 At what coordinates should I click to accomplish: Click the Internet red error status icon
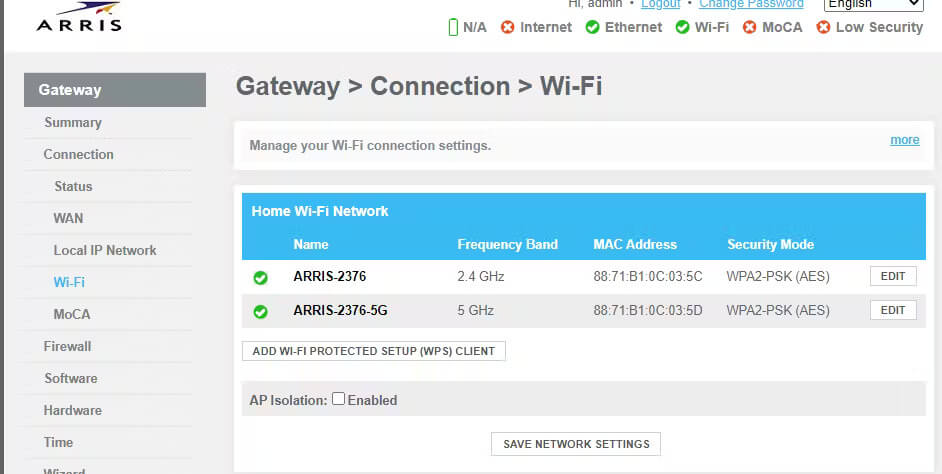[508, 27]
